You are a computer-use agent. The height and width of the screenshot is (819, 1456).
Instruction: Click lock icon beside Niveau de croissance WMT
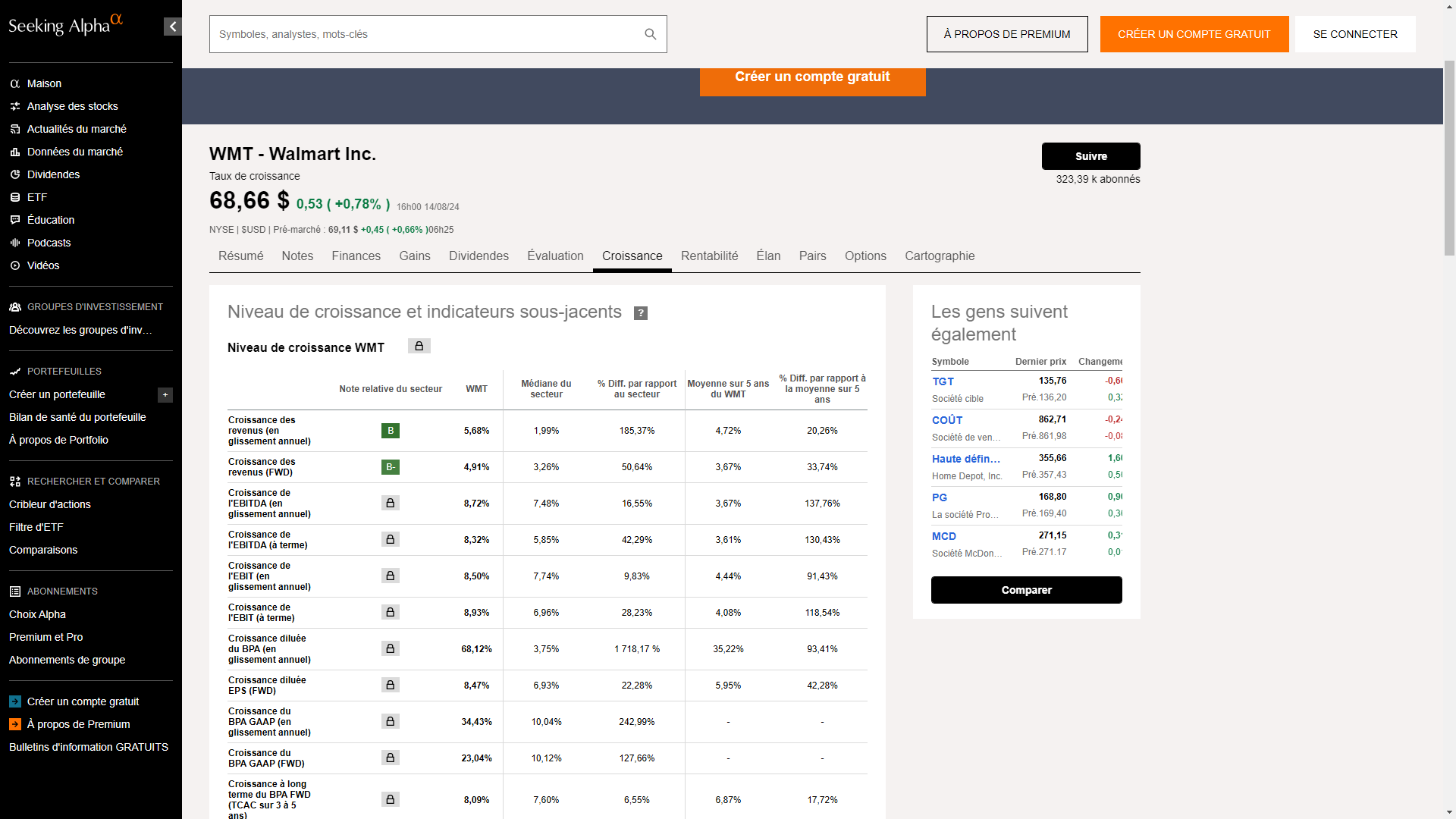click(x=419, y=347)
